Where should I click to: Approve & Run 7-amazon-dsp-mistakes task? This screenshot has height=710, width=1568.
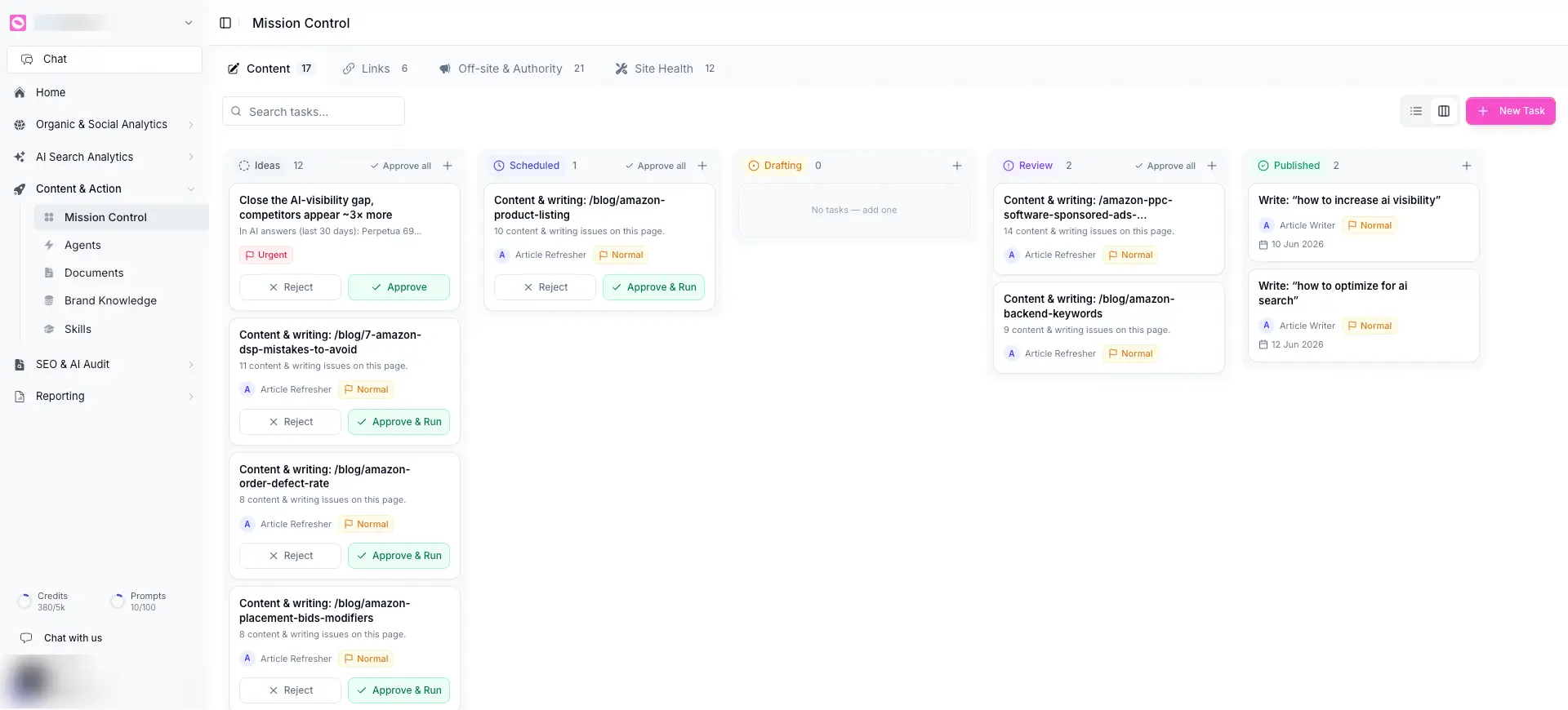click(x=399, y=422)
